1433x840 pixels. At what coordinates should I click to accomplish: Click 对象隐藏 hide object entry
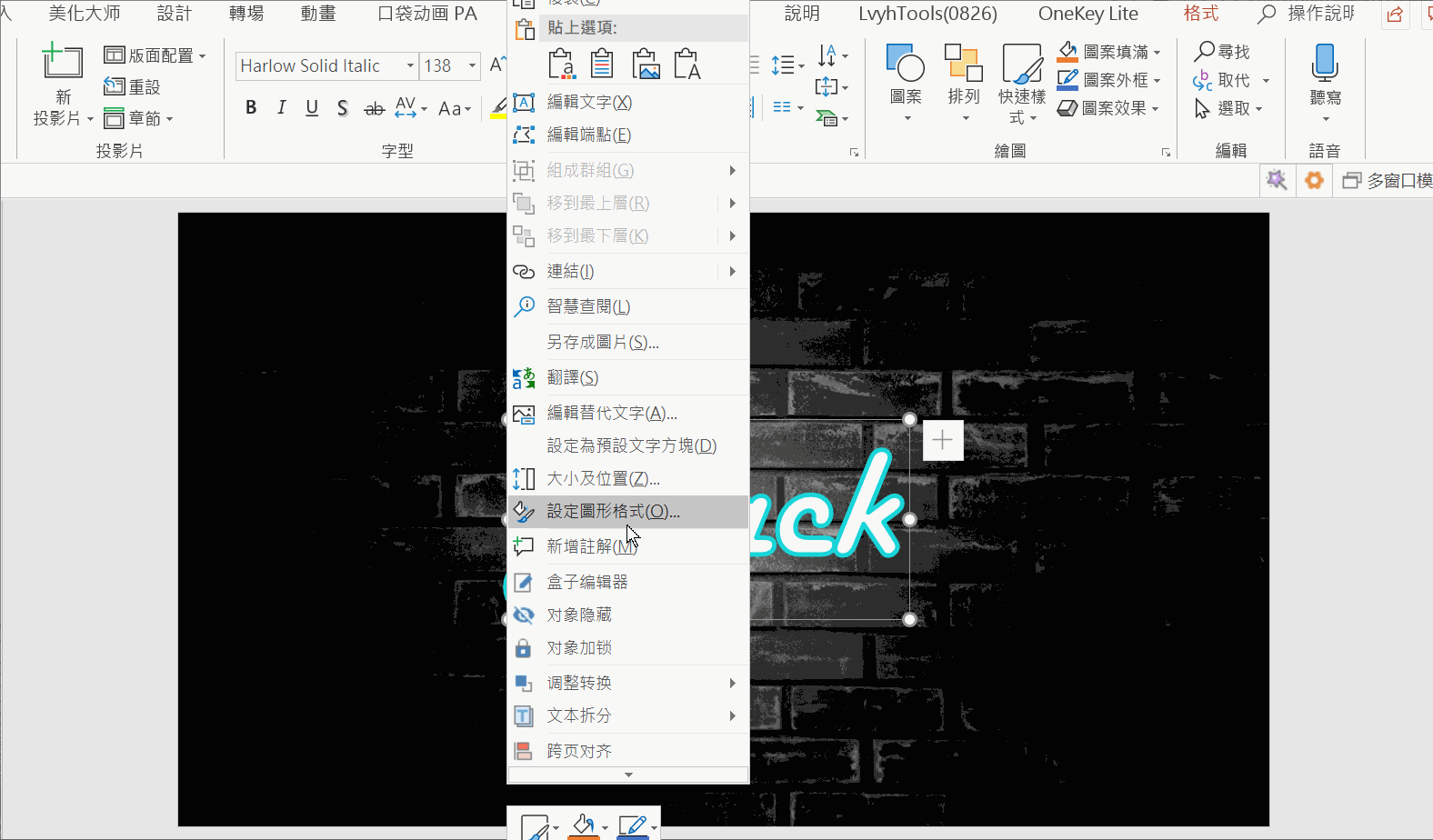627,615
